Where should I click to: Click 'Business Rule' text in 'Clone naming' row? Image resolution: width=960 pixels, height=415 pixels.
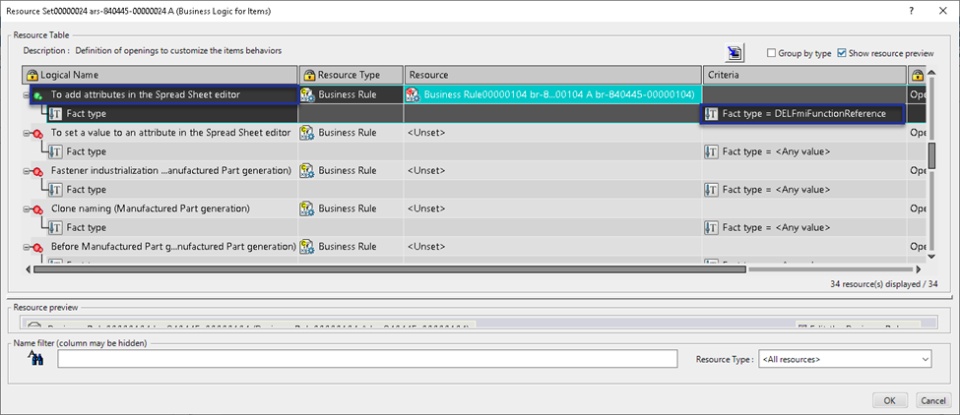coord(347,209)
